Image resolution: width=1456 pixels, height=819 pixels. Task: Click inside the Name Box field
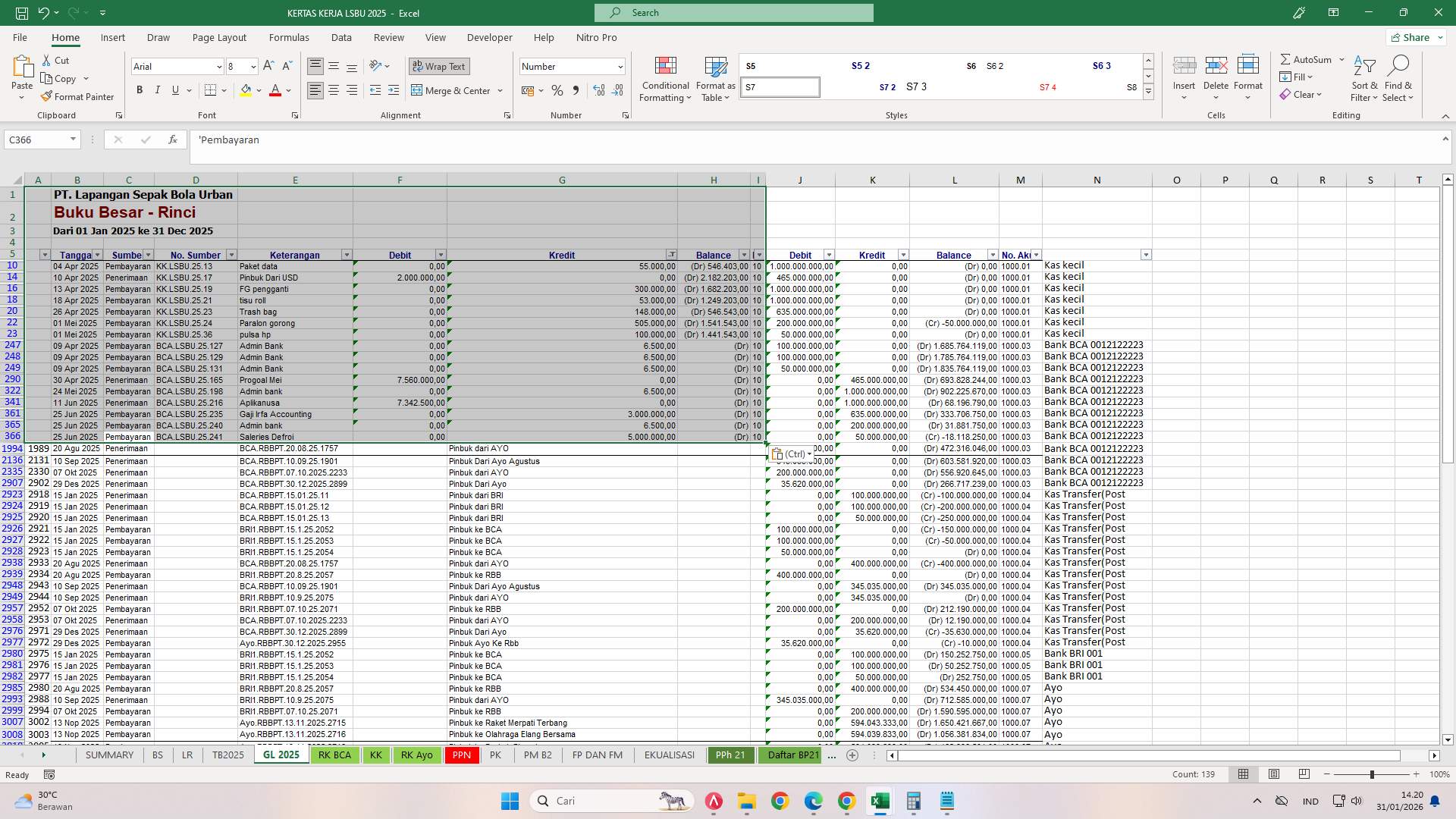pos(38,140)
